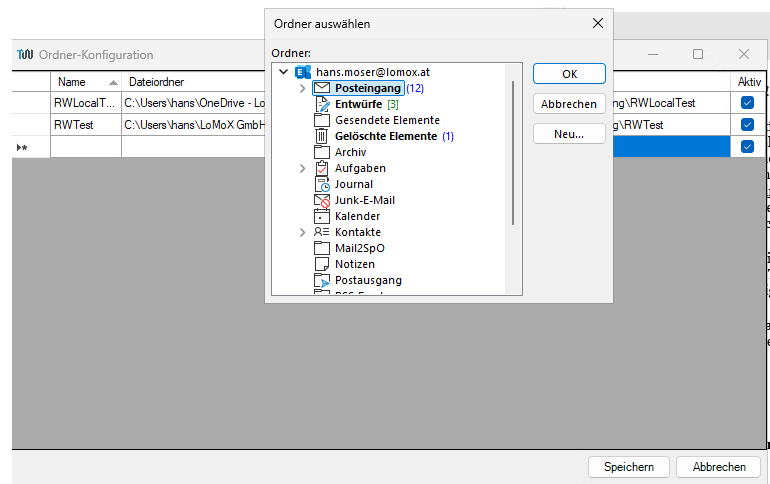Select the Journal folder label

tap(354, 184)
